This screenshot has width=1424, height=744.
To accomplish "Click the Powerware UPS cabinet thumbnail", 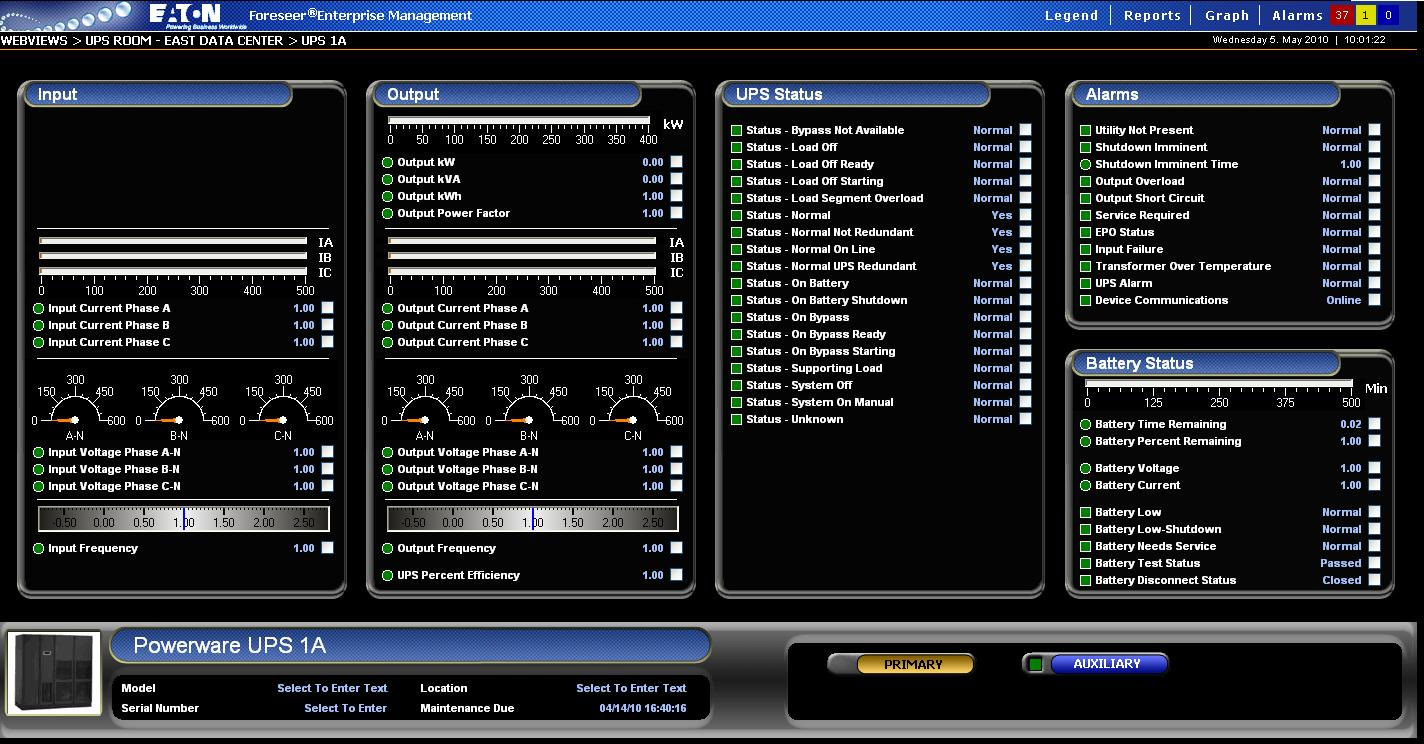I will [x=54, y=673].
